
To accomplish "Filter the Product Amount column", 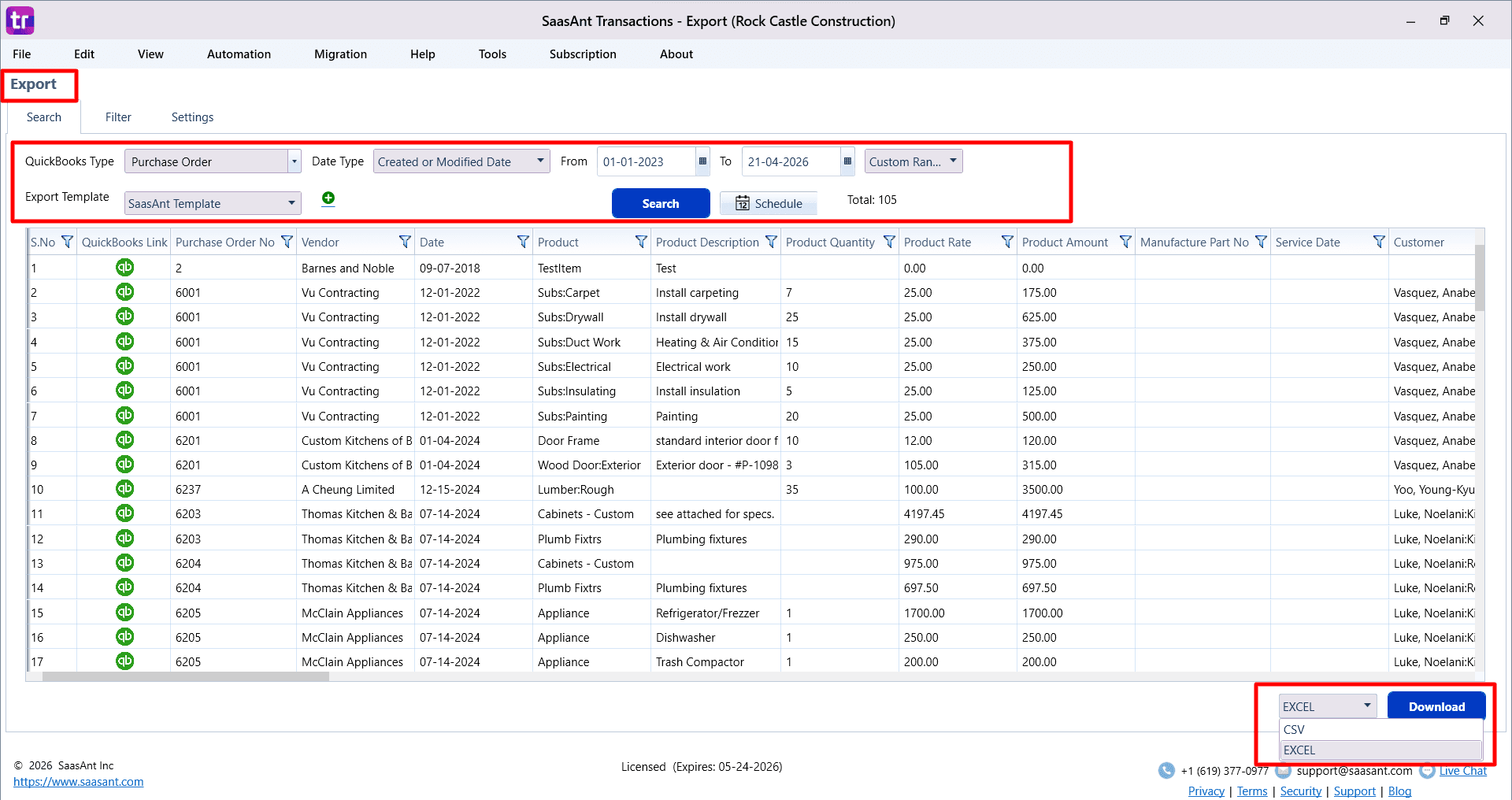I will point(1125,242).
